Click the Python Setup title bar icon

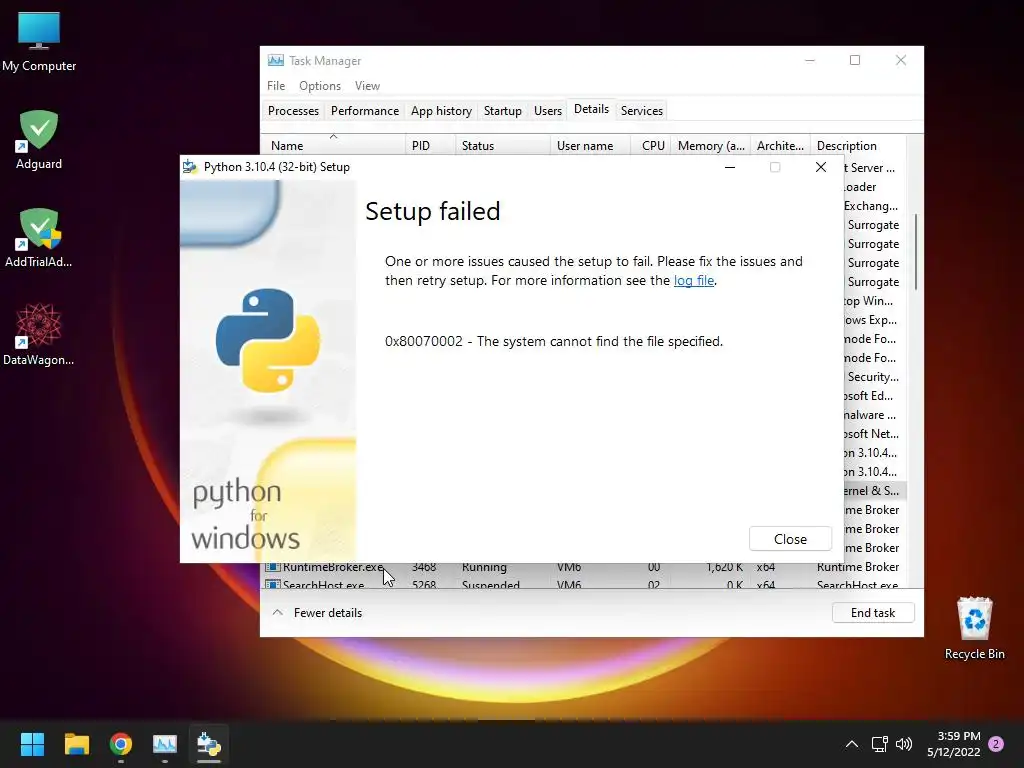(x=190, y=167)
